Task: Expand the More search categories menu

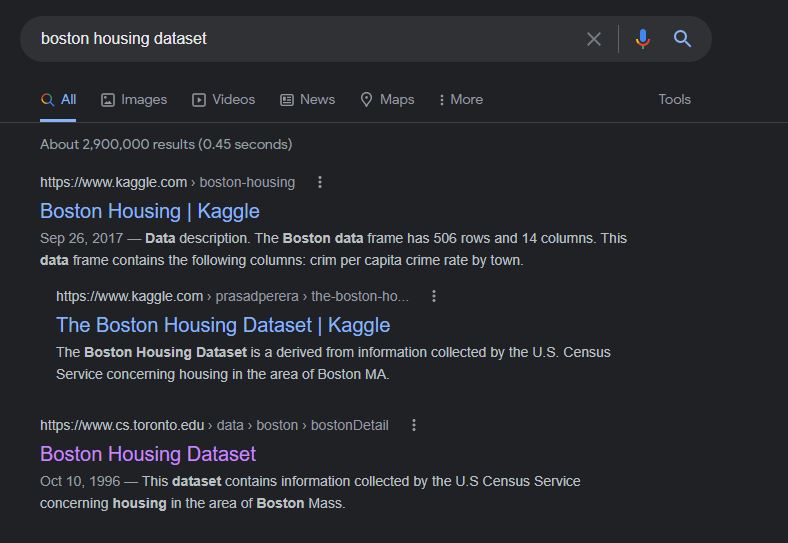Action: pyautogui.click(x=461, y=100)
